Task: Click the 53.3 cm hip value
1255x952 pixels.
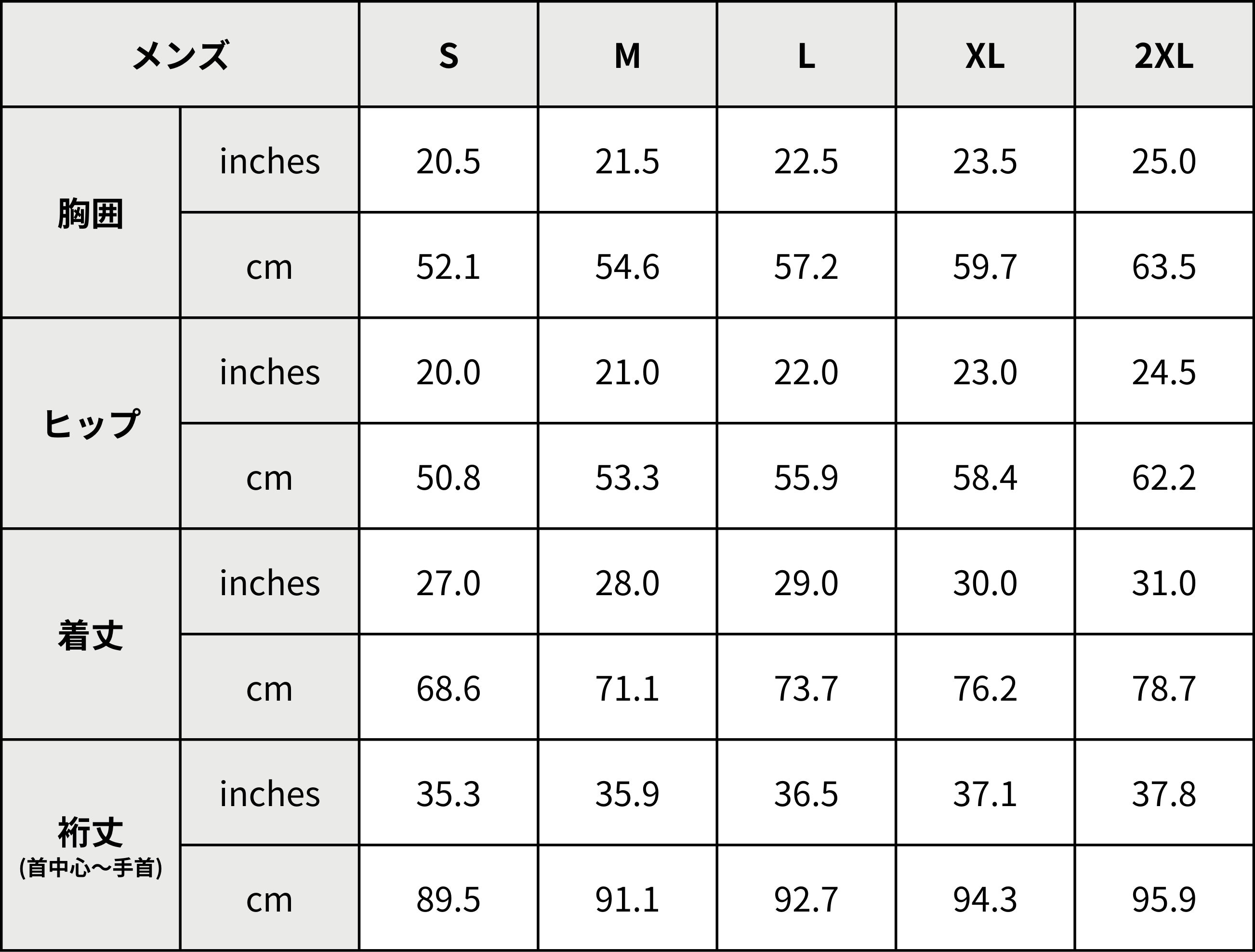Action: pyautogui.click(x=627, y=477)
